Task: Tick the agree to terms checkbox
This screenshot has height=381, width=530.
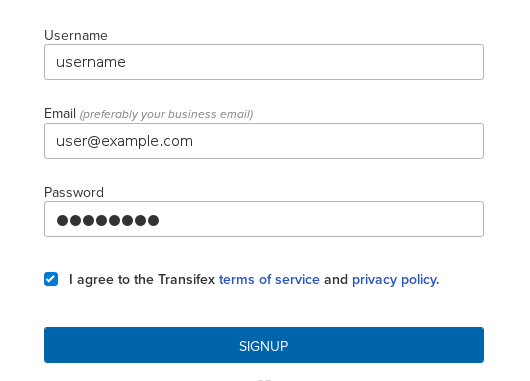Action: point(51,279)
